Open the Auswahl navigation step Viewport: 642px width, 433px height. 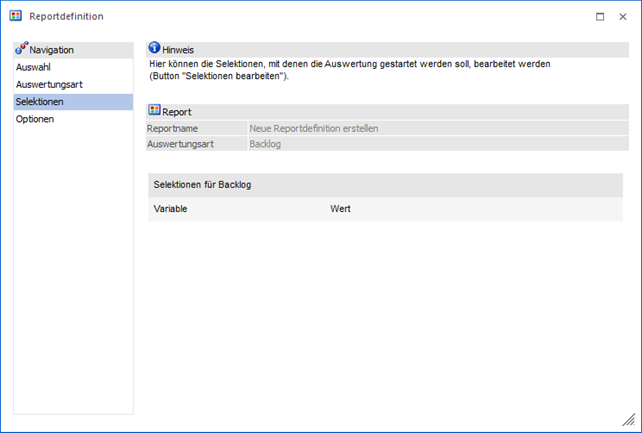tap(33, 67)
